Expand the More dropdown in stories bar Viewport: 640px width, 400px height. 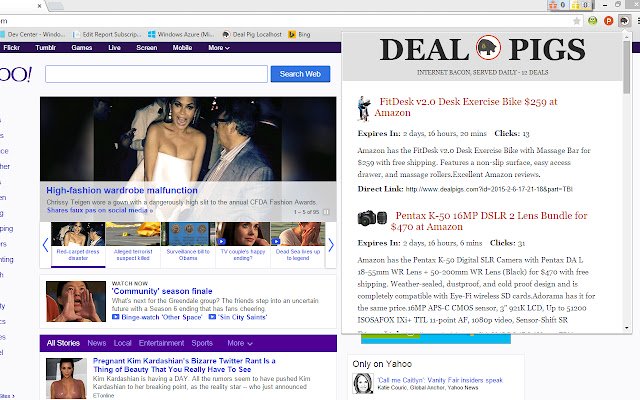(240, 343)
